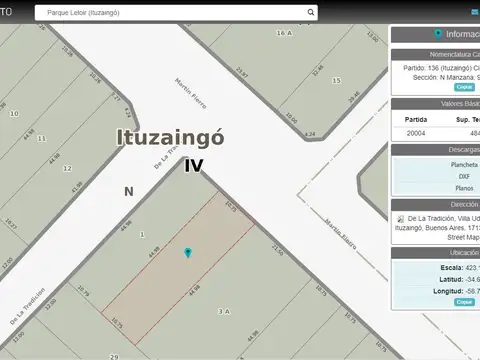
Task: Collapse the Dirección panel header
Action: pyautogui.click(x=436, y=204)
